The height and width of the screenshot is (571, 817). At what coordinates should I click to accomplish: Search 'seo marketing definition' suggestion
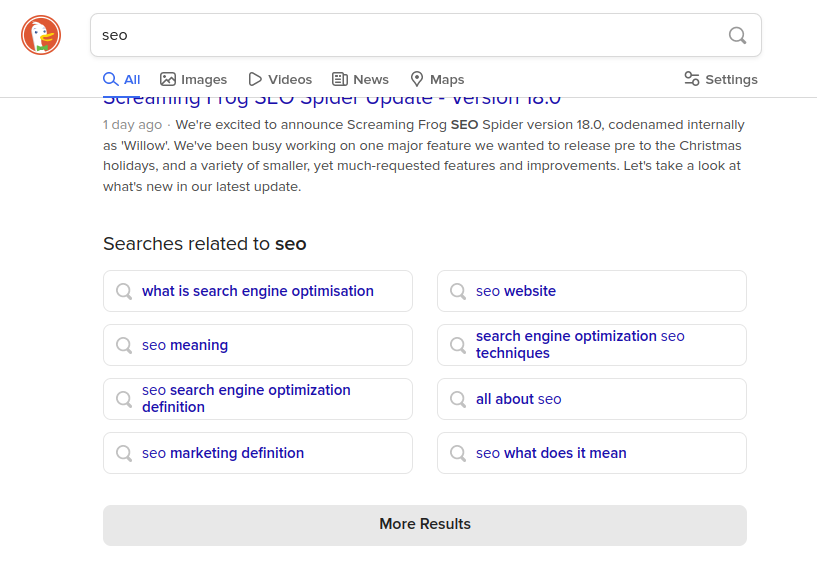pos(258,453)
